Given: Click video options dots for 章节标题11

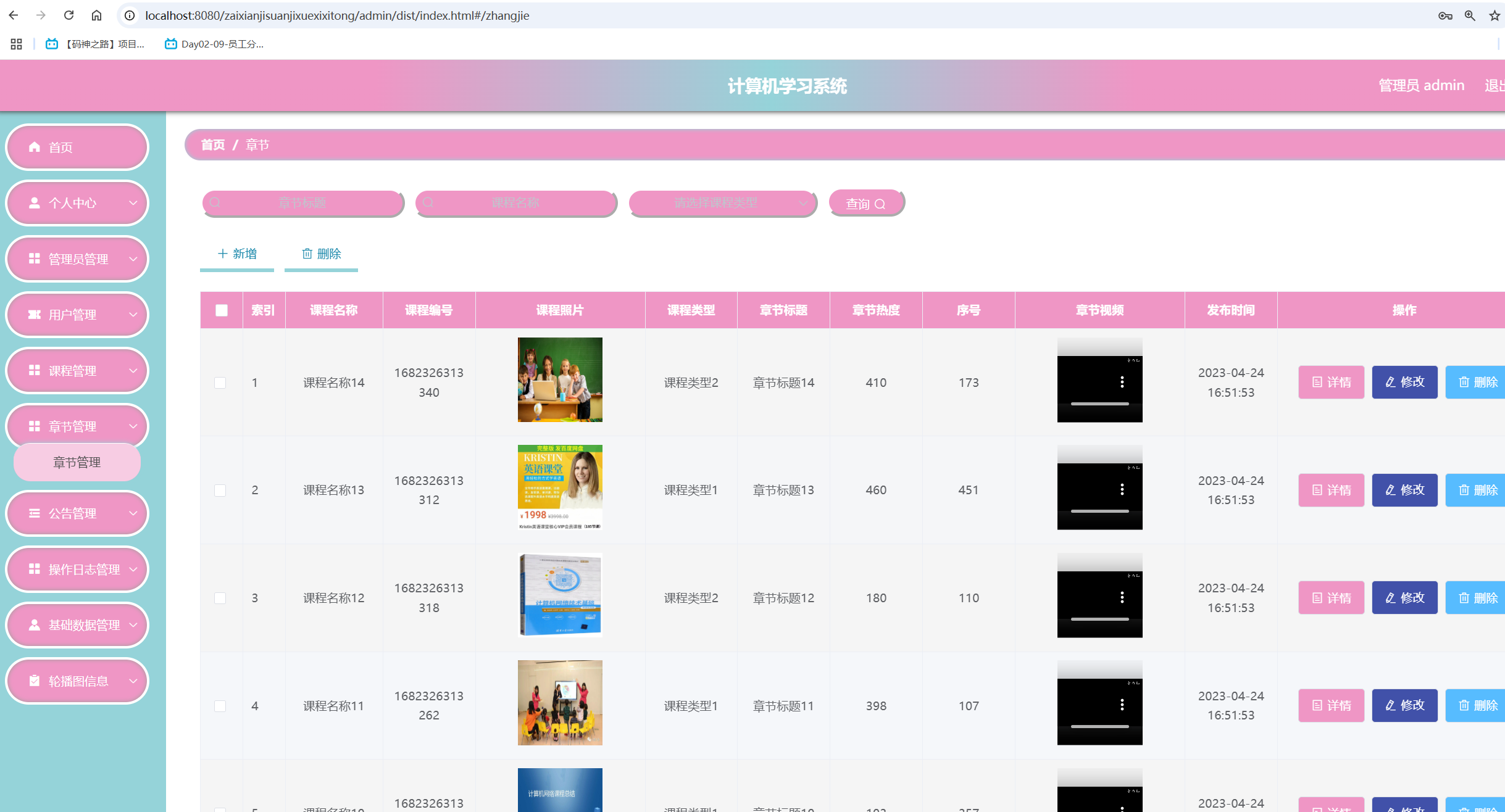Looking at the screenshot, I should 1122,705.
